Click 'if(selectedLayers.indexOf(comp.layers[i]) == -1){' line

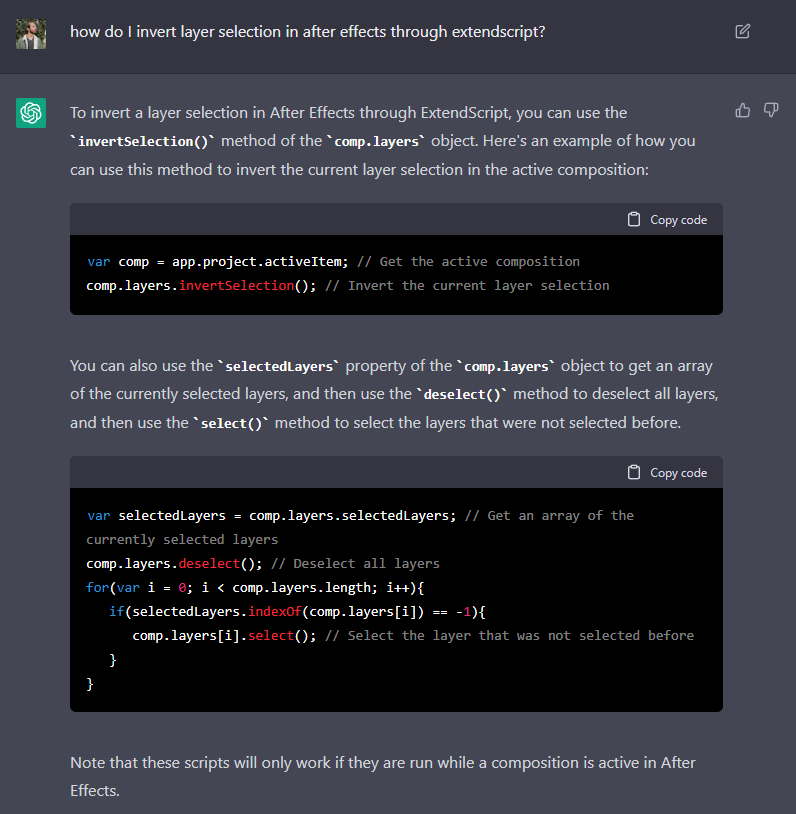tap(297, 612)
